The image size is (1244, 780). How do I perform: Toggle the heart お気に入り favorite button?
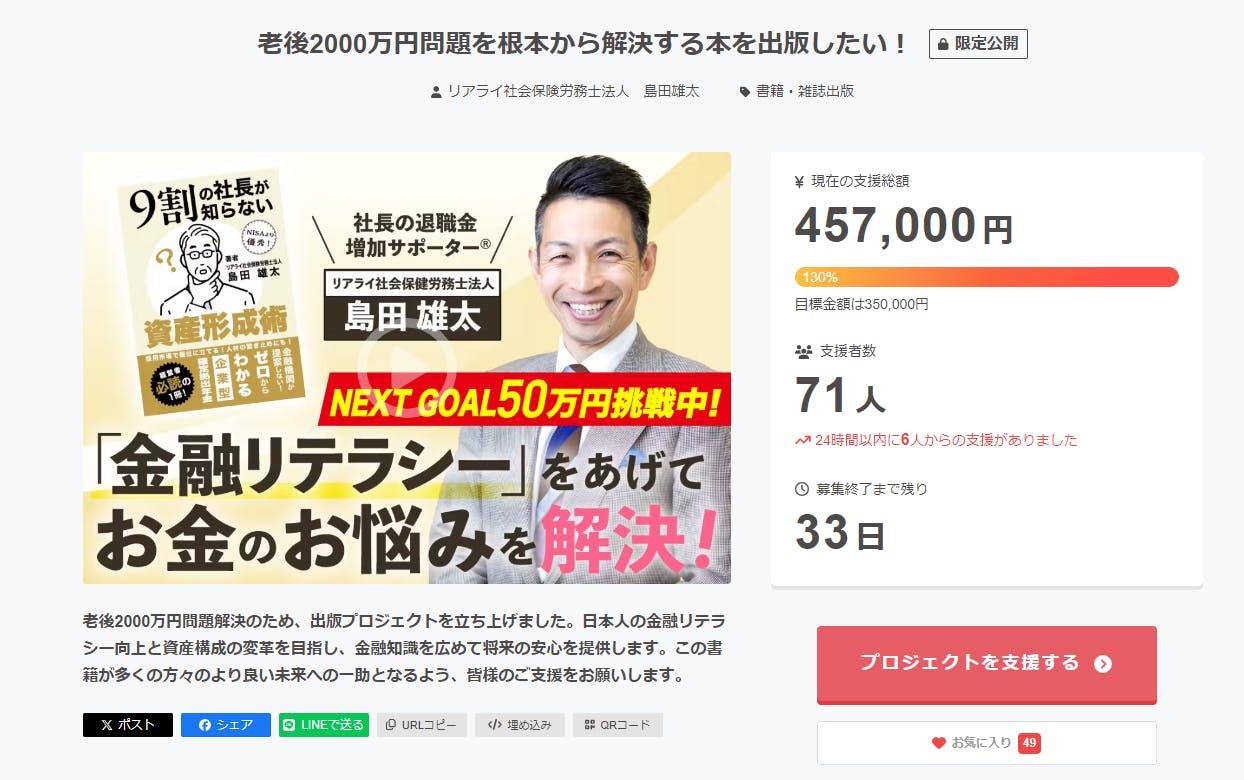pyautogui.click(x=987, y=743)
